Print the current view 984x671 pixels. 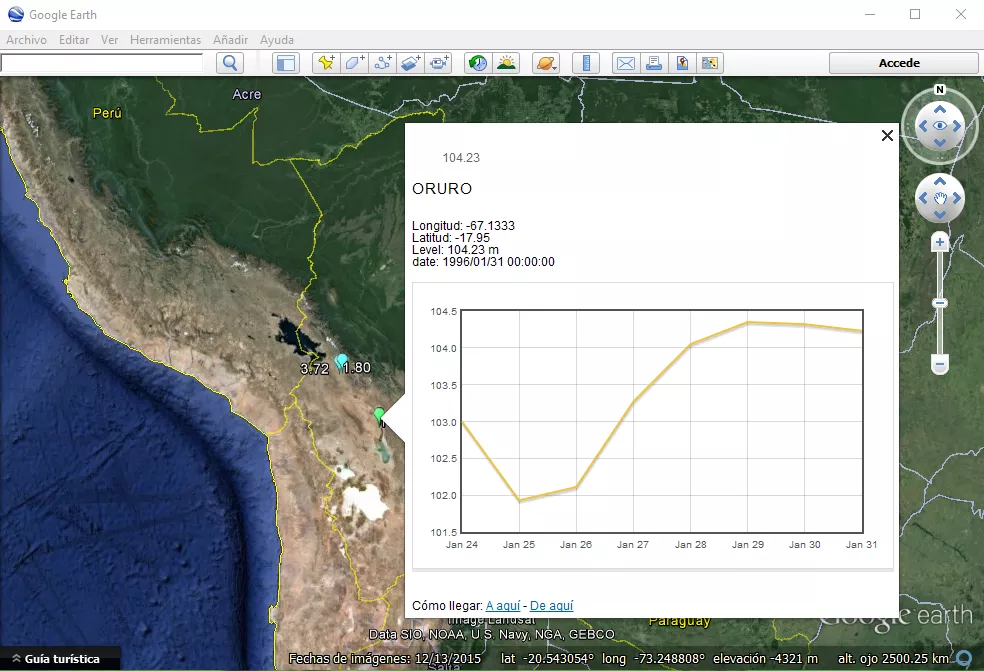click(654, 63)
